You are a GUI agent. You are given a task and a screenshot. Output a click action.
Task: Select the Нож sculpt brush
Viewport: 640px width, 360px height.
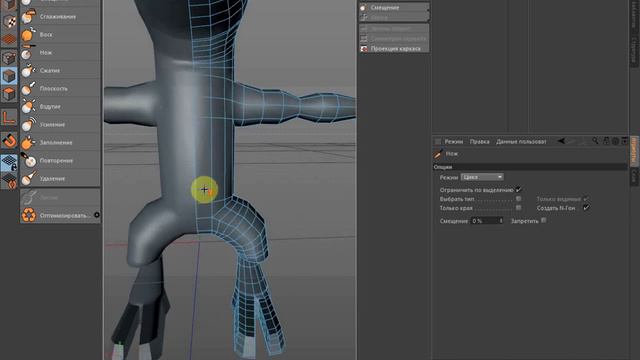60,53
